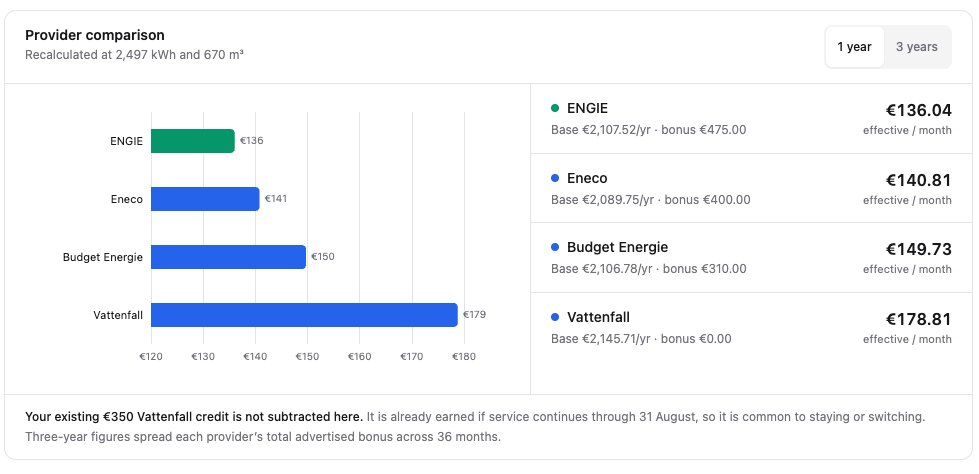Click the €141 value label on chart
The height and width of the screenshot is (474, 979).
[276, 199]
